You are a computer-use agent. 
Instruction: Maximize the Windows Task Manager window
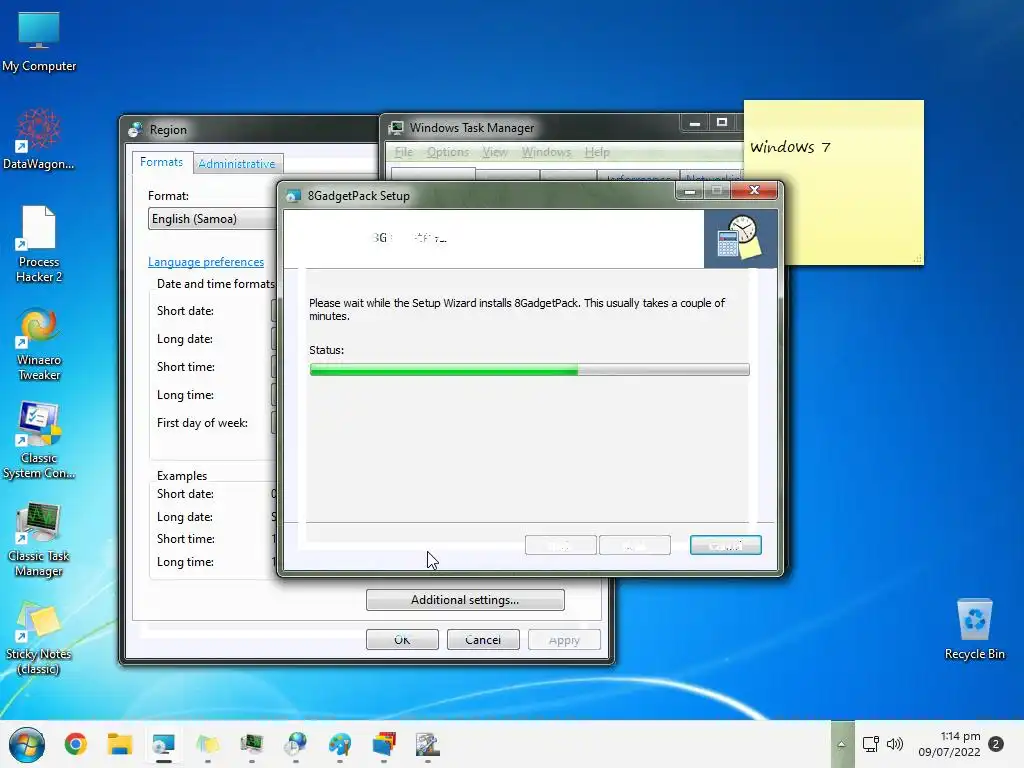tap(722, 123)
